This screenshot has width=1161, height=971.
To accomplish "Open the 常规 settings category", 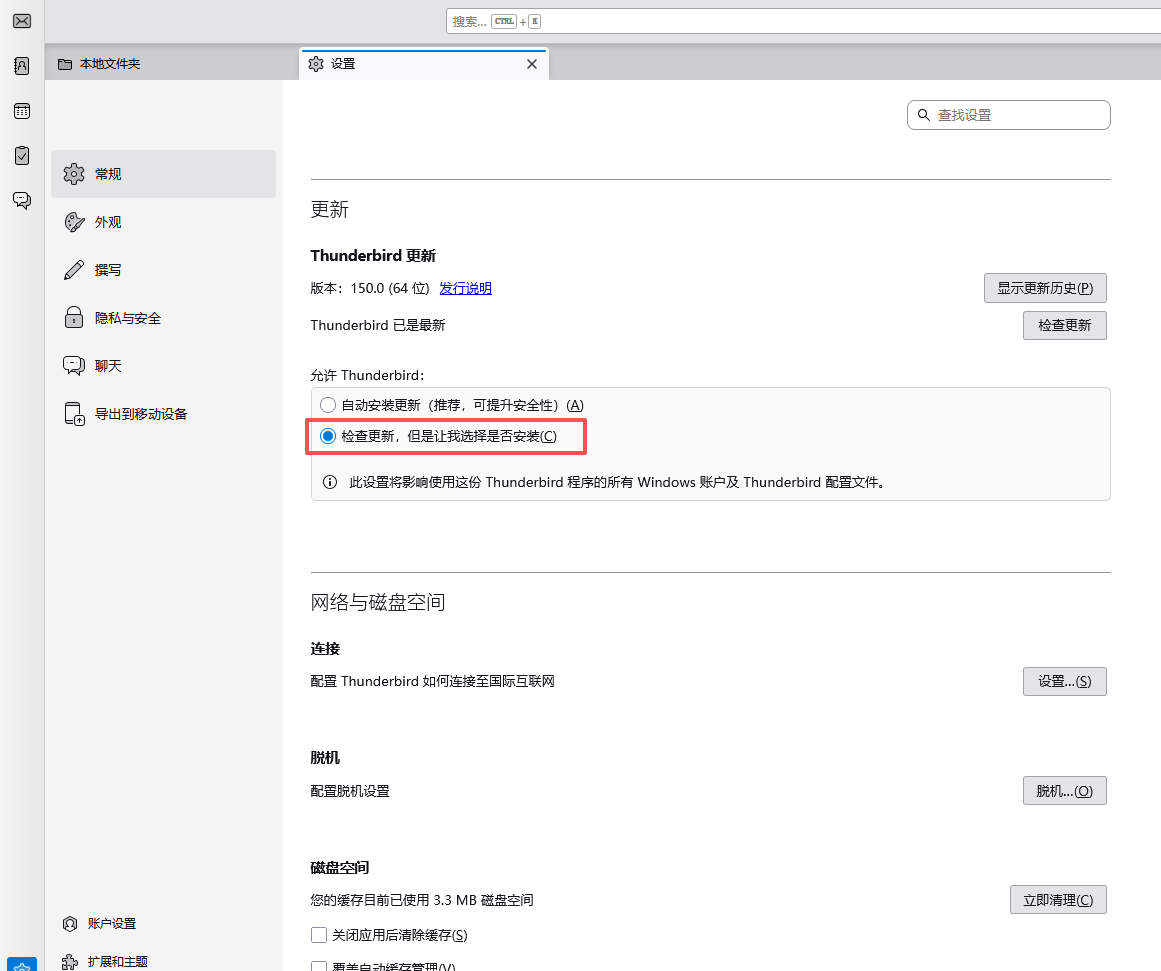I will pos(164,174).
